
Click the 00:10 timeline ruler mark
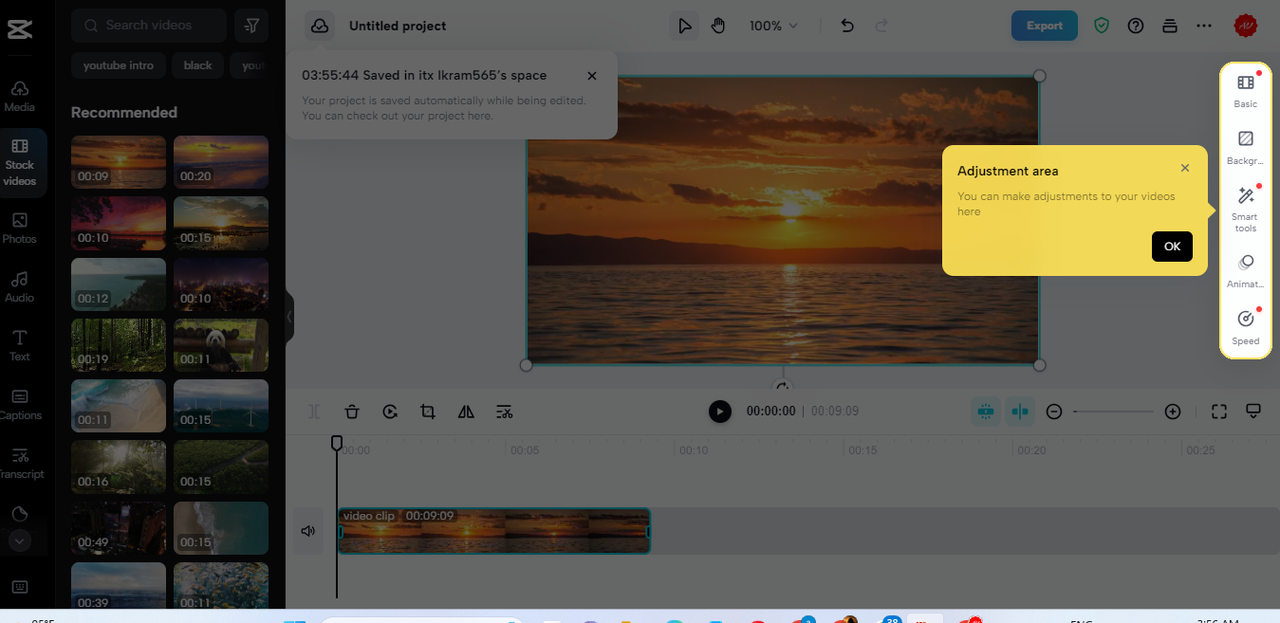pyautogui.click(x=694, y=451)
